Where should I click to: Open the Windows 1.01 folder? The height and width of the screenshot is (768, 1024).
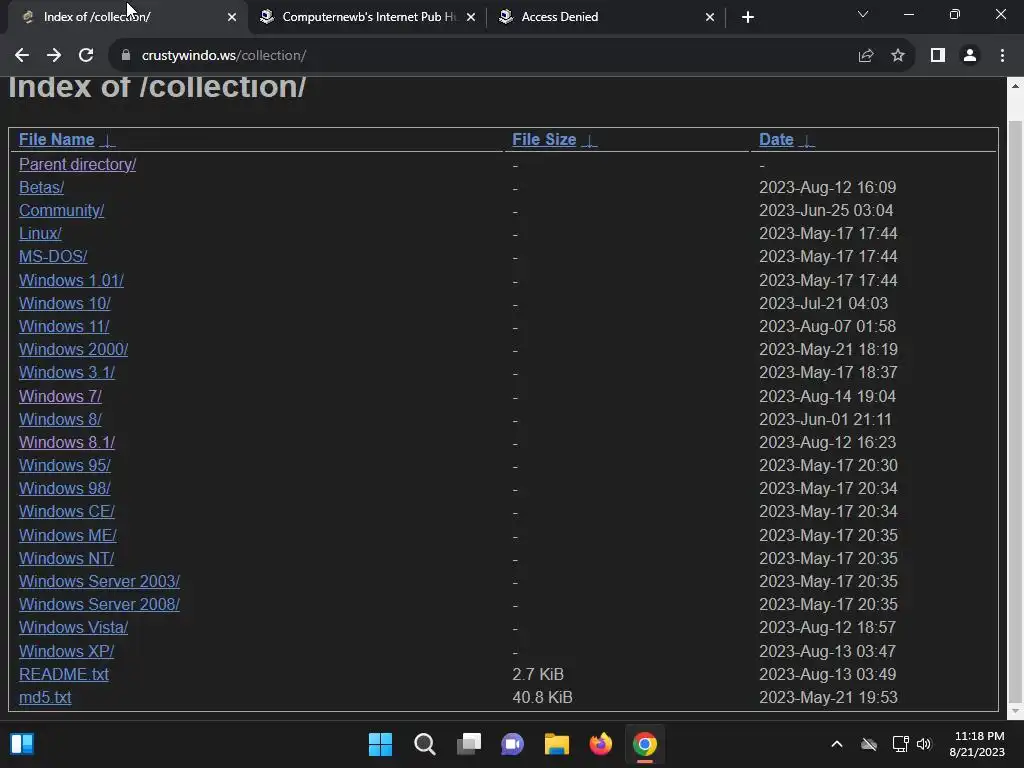(71, 280)
